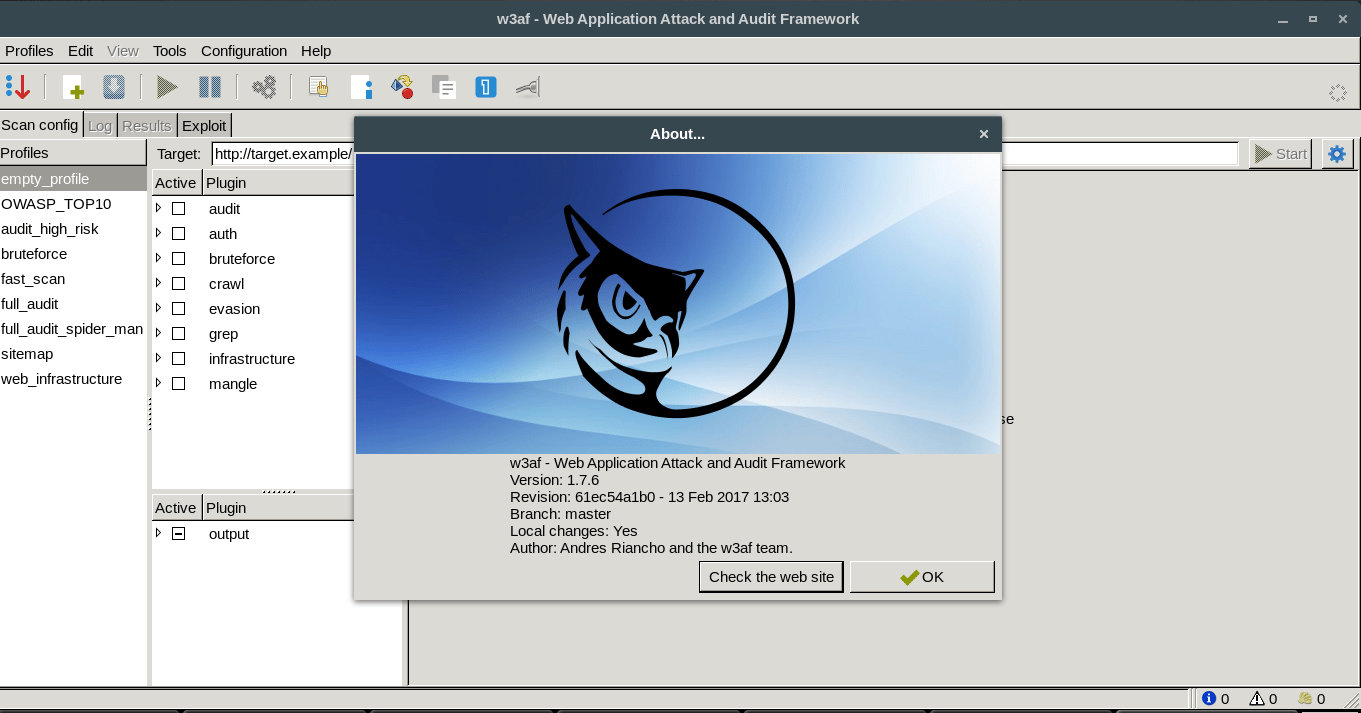Switch to the Exploit tab
Image resolution: width=1361 pixels, height=713 pixels.
(x=204, y=125)
